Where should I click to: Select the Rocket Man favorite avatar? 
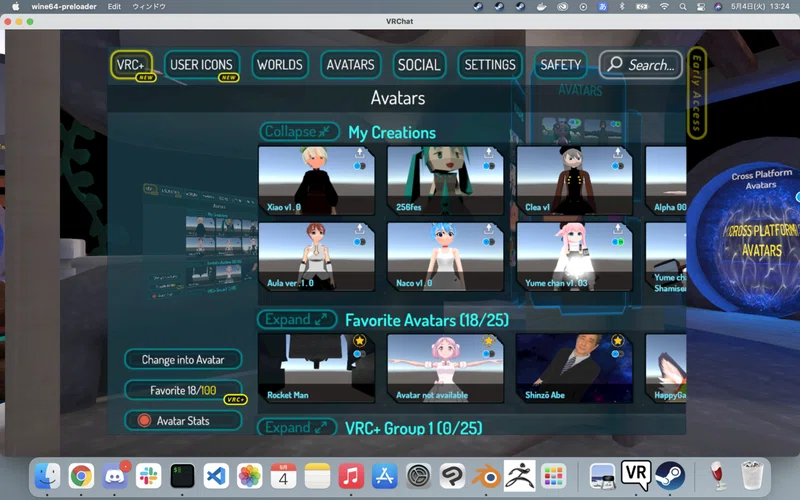pos(316,368)
